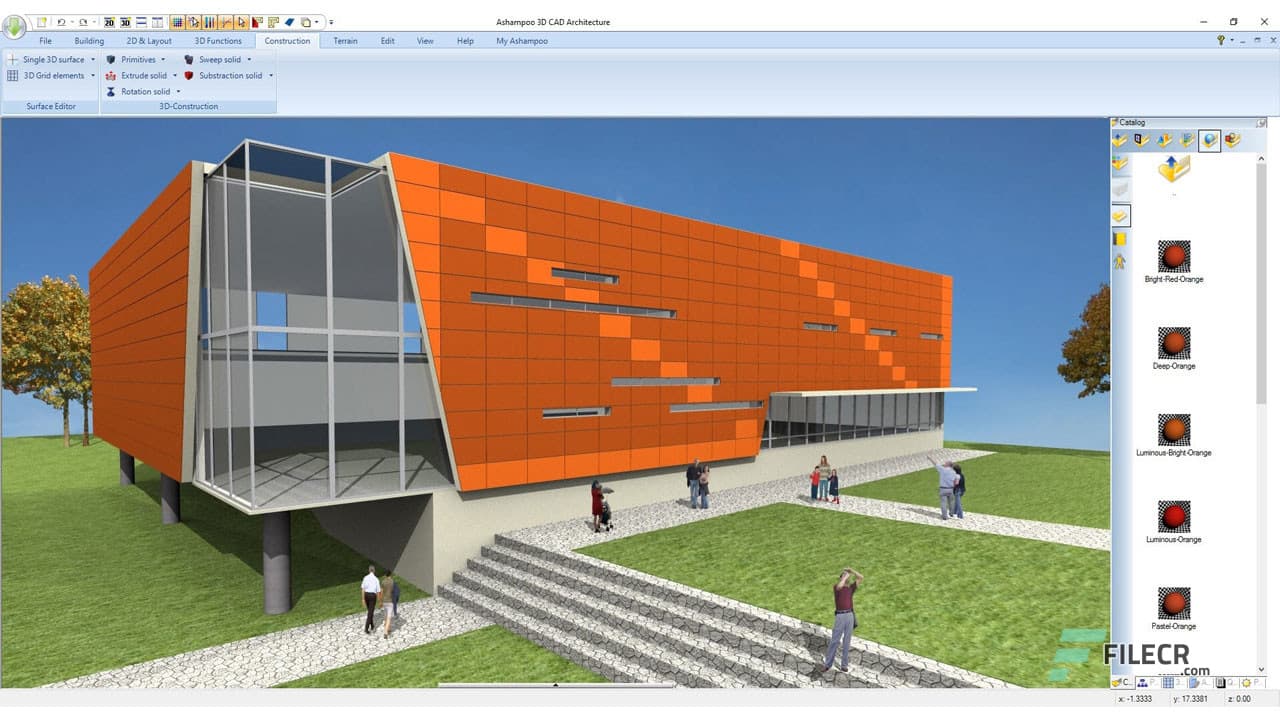Switch to the Terrain ribbon tab

pyautogui.click(x=345, y=41)
